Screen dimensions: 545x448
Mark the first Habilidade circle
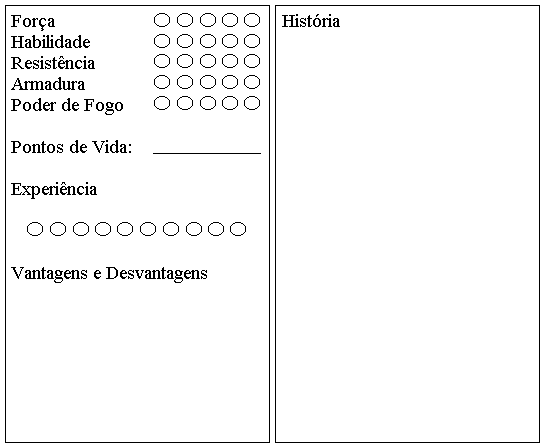[162, 41]
